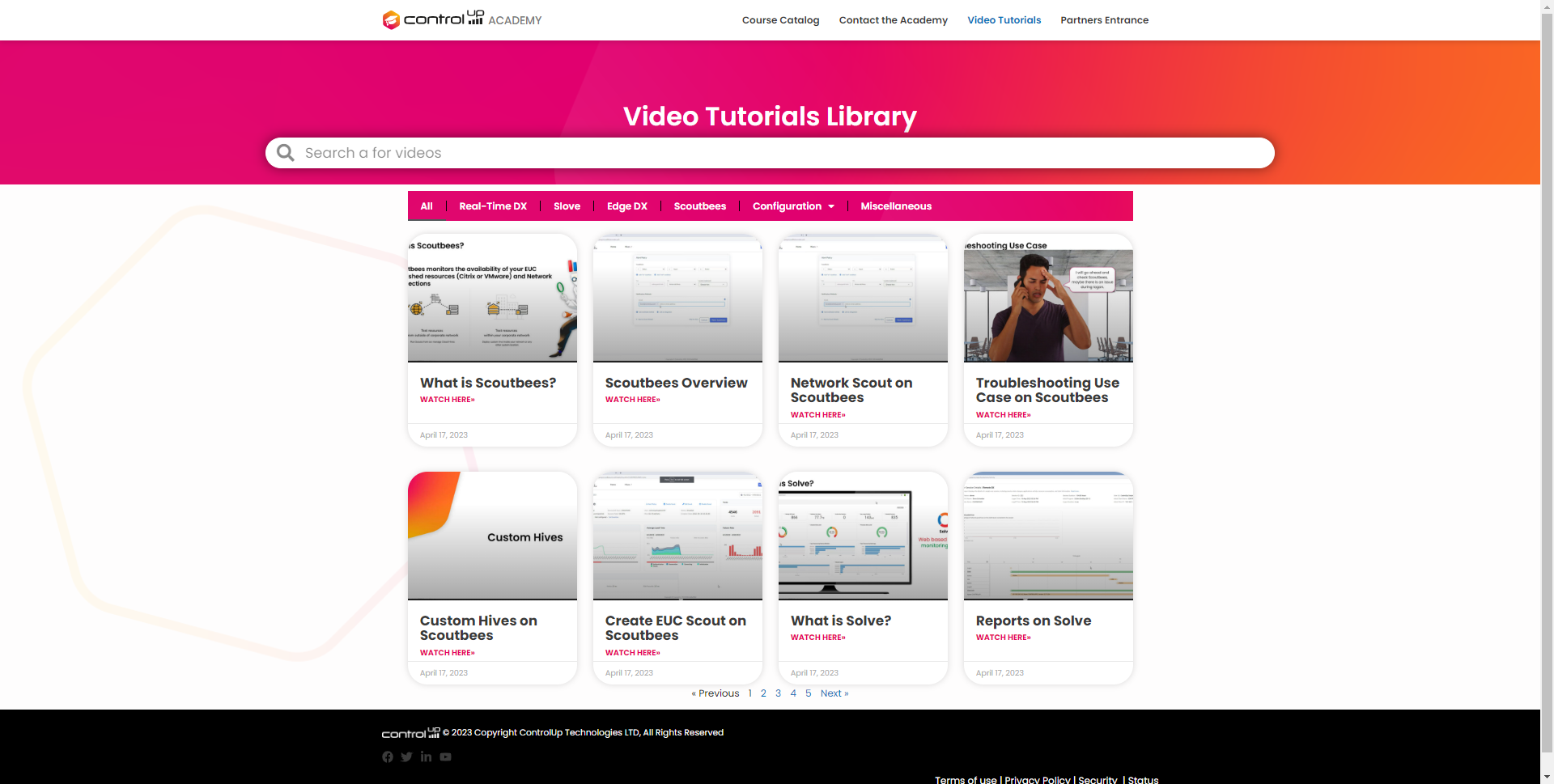Filter by Miscellaneous tab

point(896,206)
